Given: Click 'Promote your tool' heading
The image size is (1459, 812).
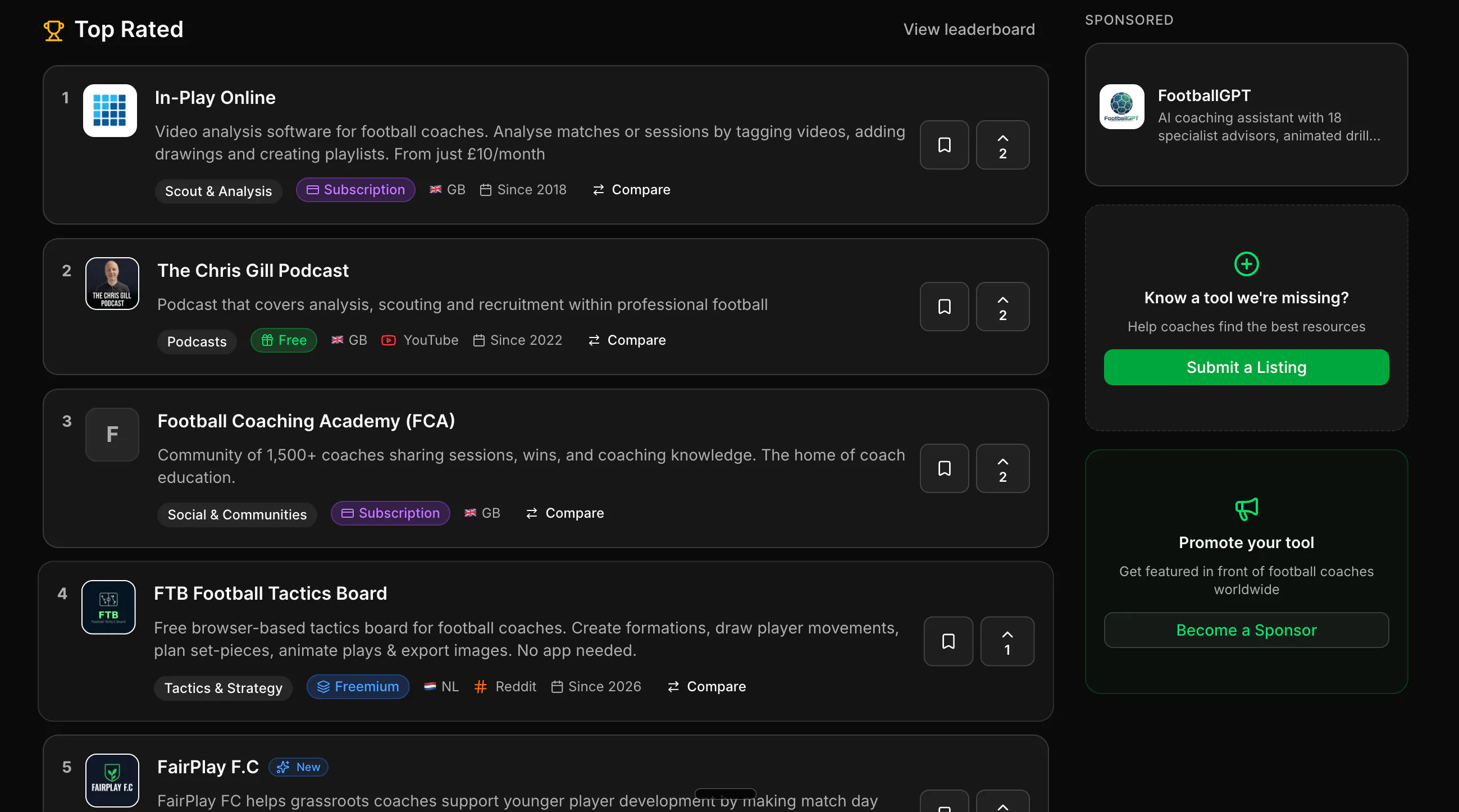Looking at the screenshot, I should (1246, 542).
